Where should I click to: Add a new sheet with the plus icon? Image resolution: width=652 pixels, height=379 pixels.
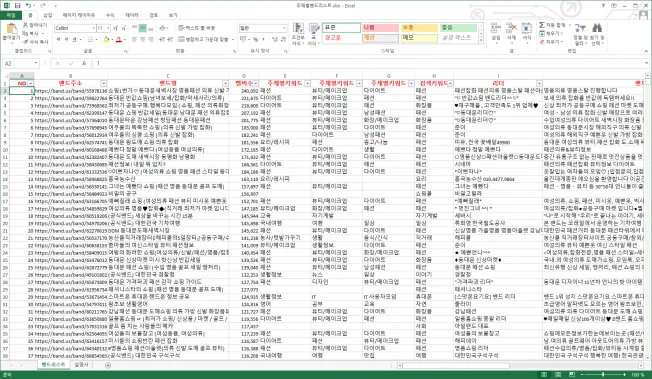[108, 365]
